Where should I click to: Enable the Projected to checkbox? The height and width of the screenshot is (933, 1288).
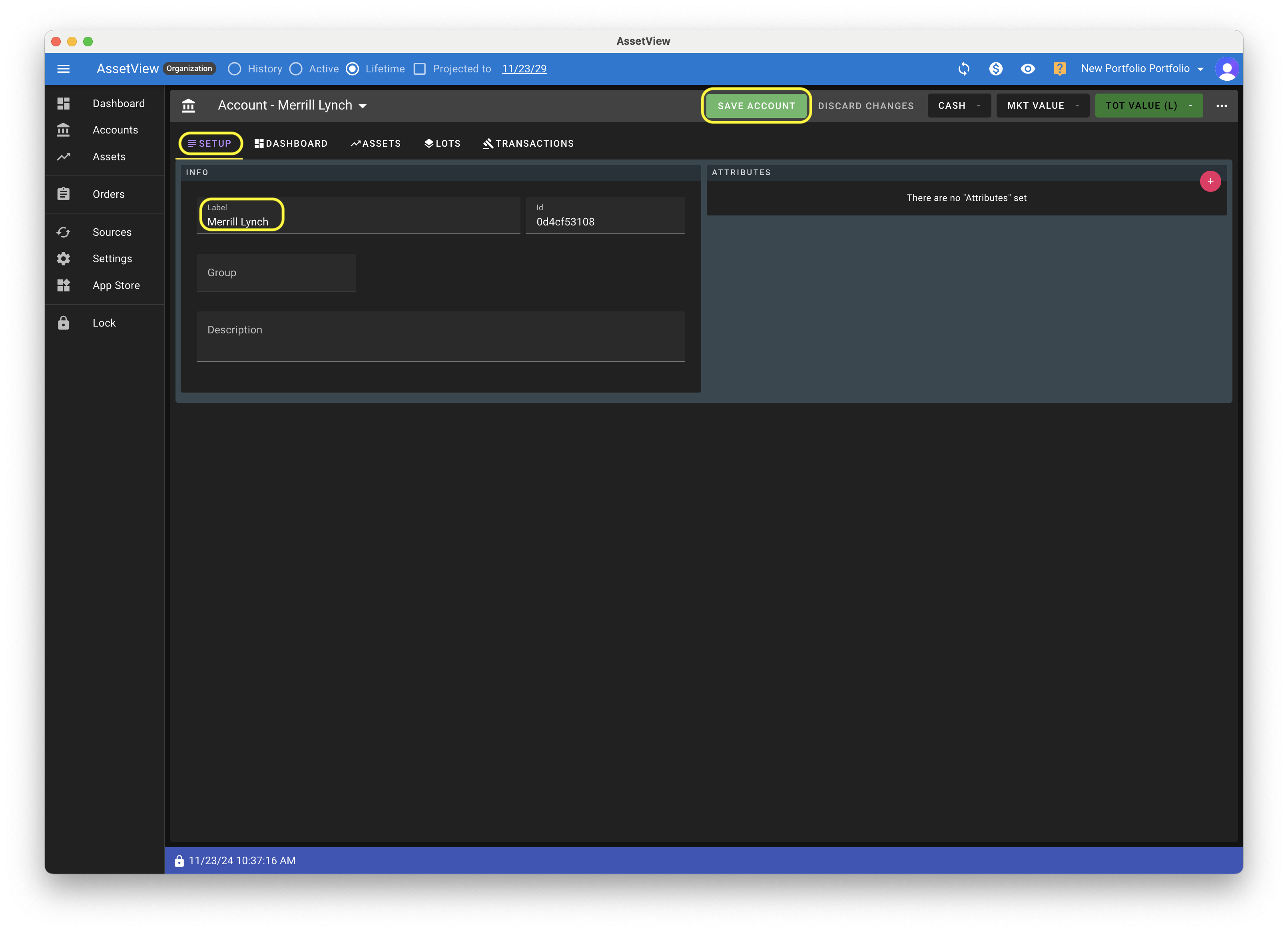(x=420, y=69)
